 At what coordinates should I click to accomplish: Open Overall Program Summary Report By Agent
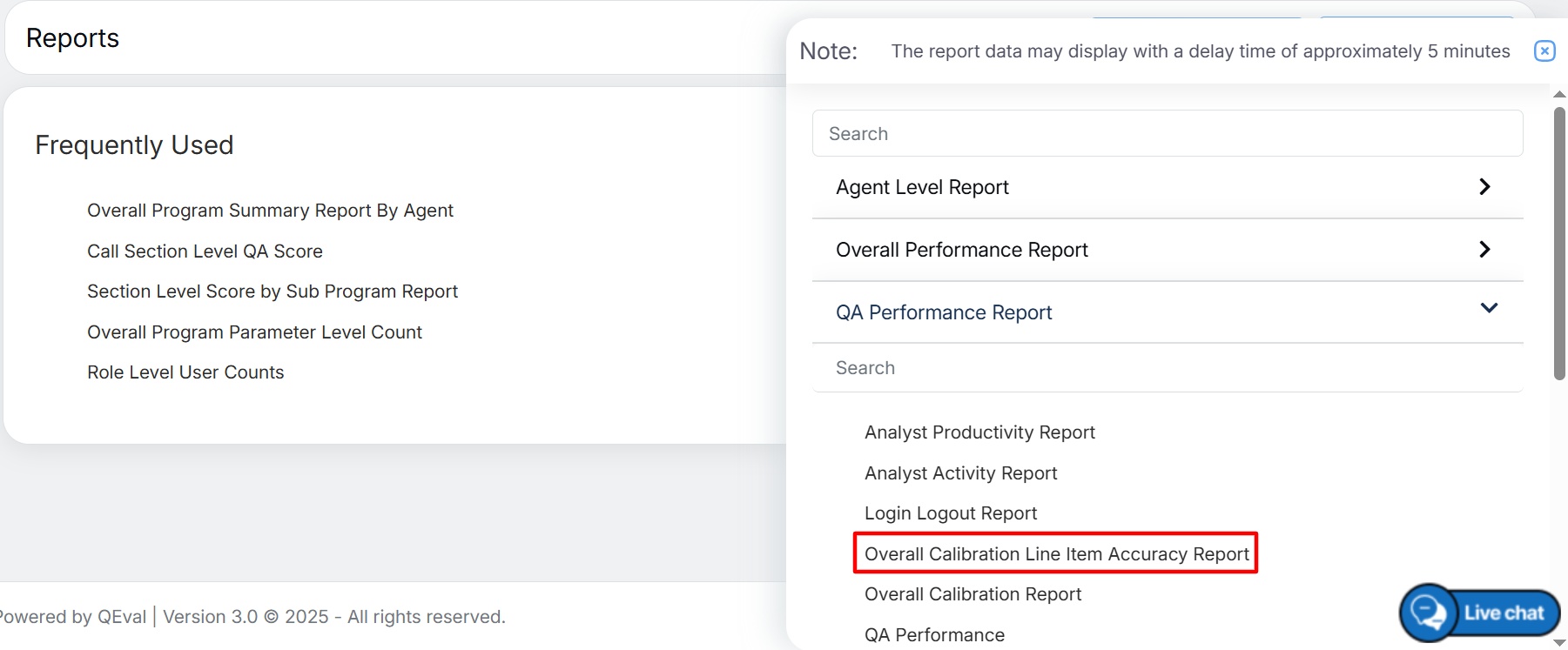(x=270, y=211)
